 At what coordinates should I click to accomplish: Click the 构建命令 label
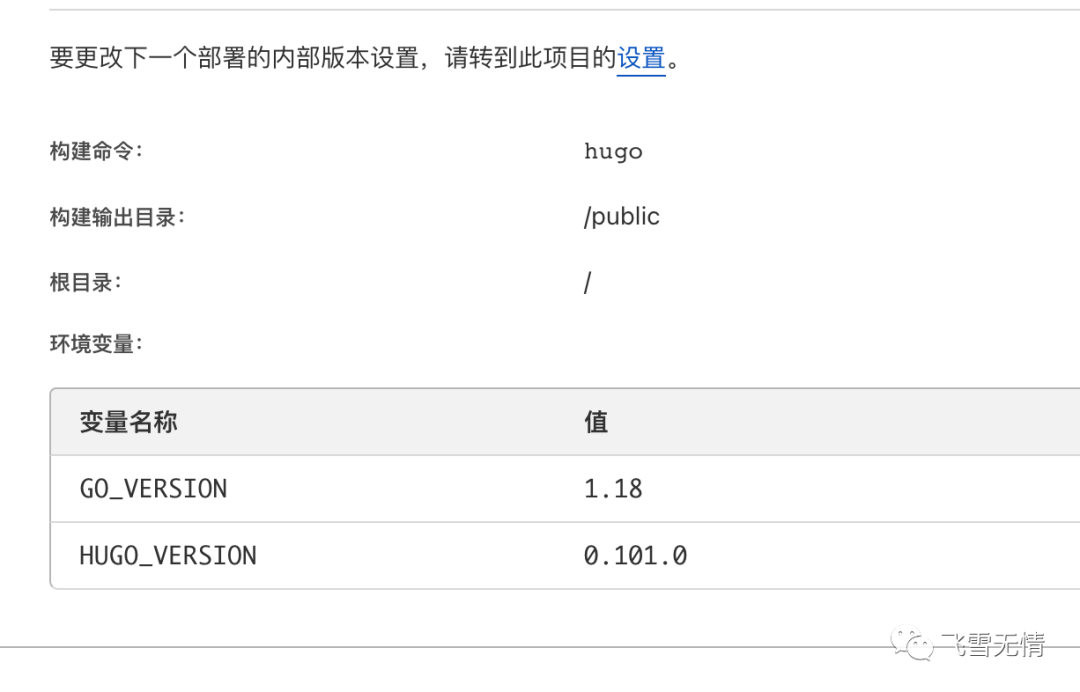(x=96, y=151)
